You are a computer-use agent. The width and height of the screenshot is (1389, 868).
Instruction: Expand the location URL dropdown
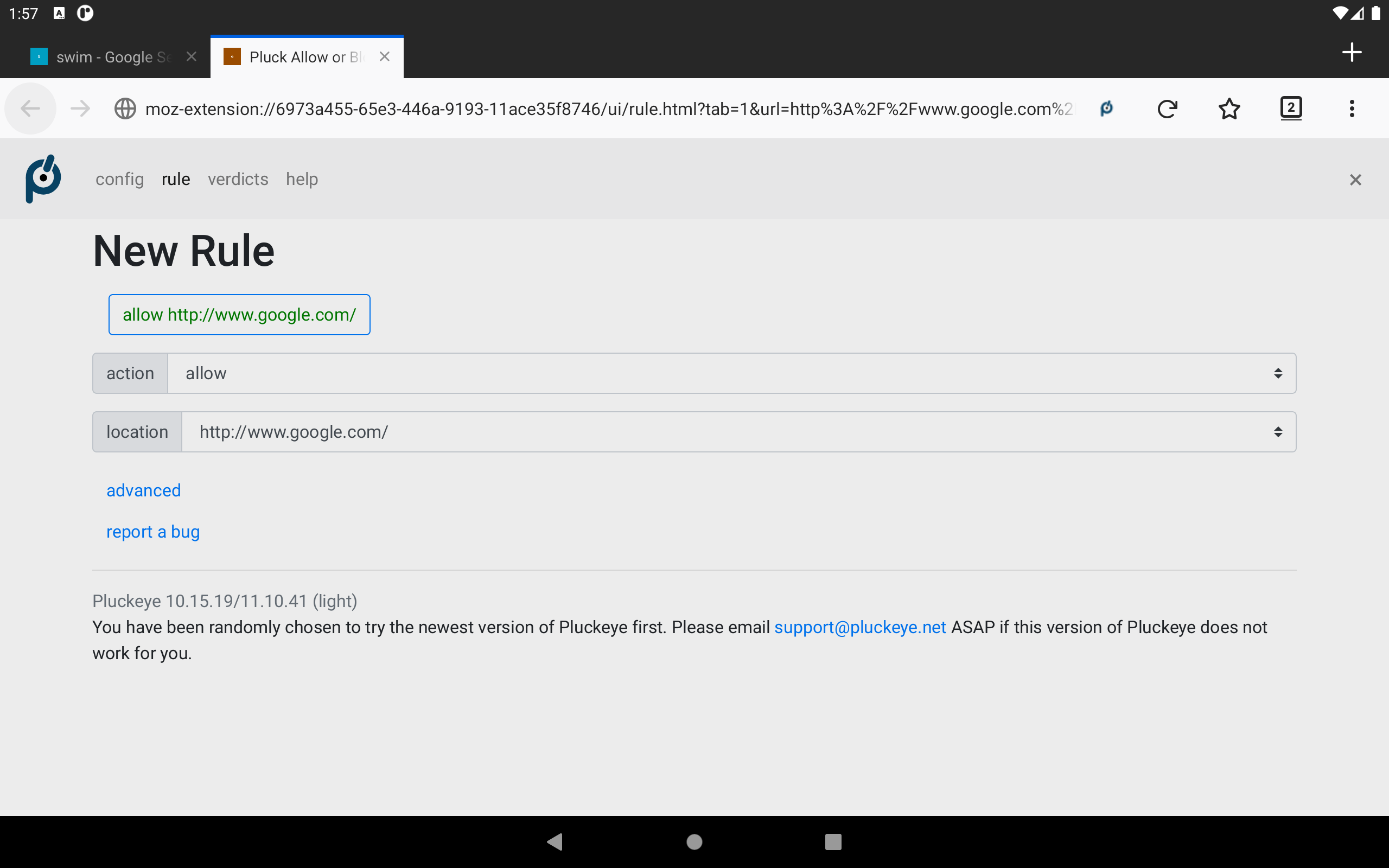point(737,432)
